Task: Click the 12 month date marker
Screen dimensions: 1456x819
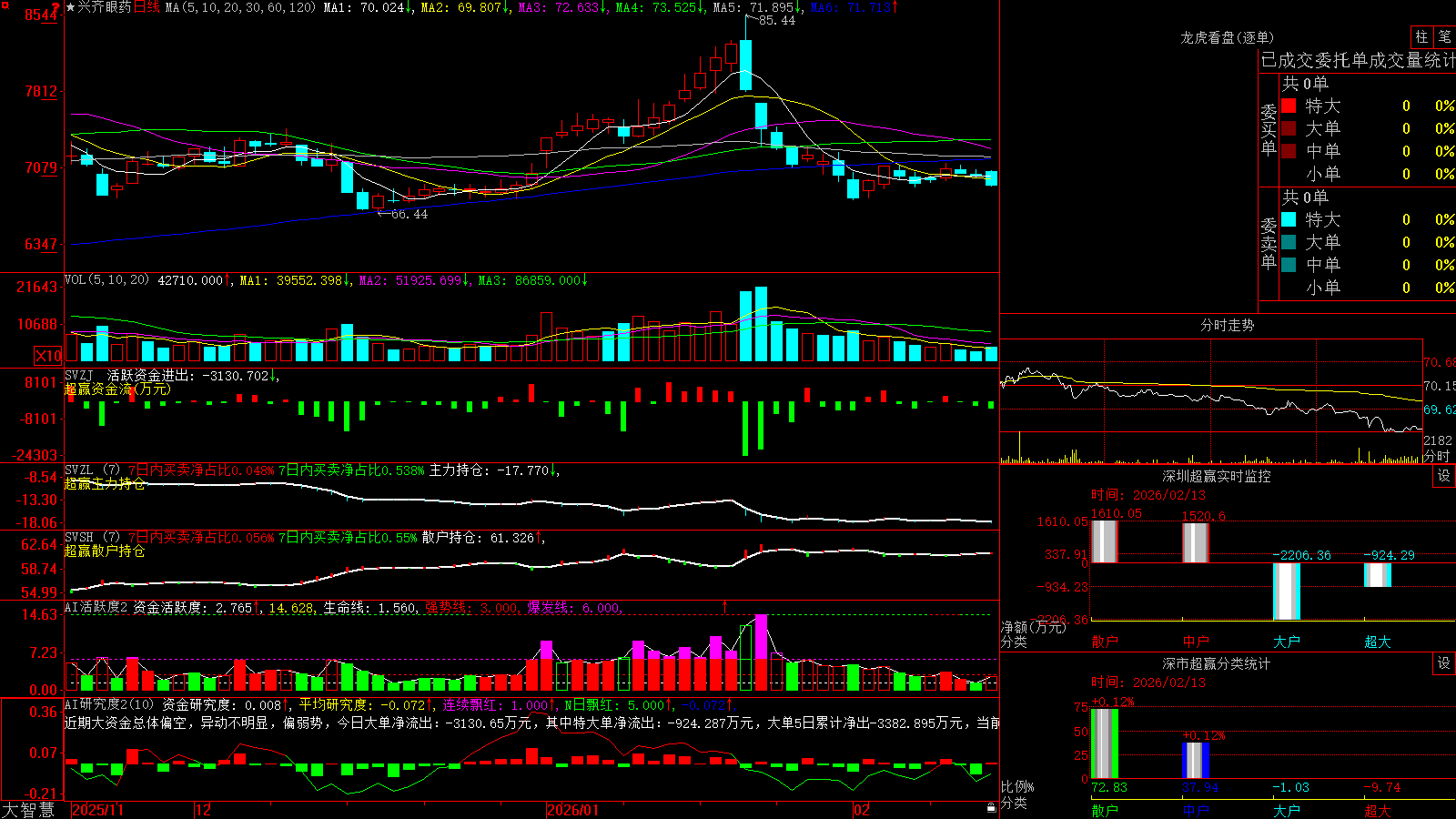Action: point(204,810)
